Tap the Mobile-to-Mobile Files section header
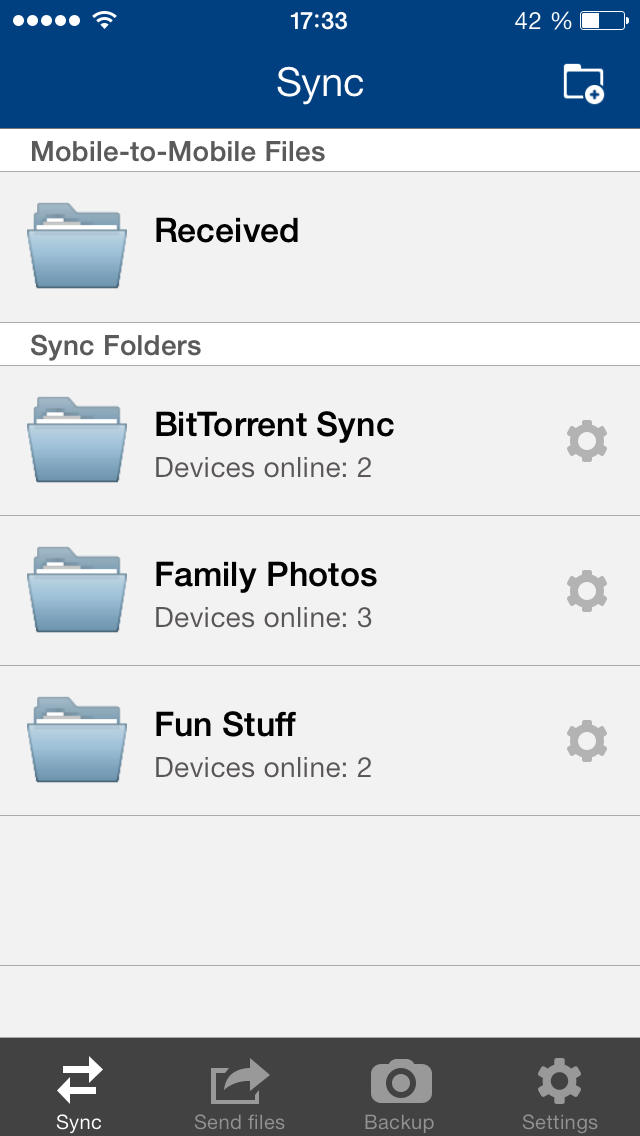Viewport: 640px width, 1136px height. coord(178,152)
